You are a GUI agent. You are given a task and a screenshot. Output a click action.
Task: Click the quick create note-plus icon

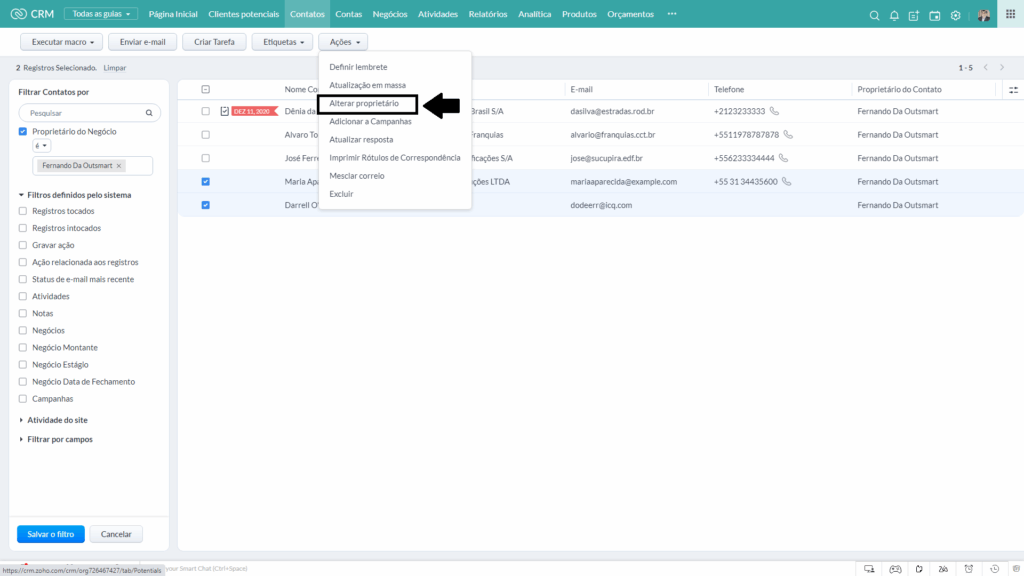(x=914, y=15)
